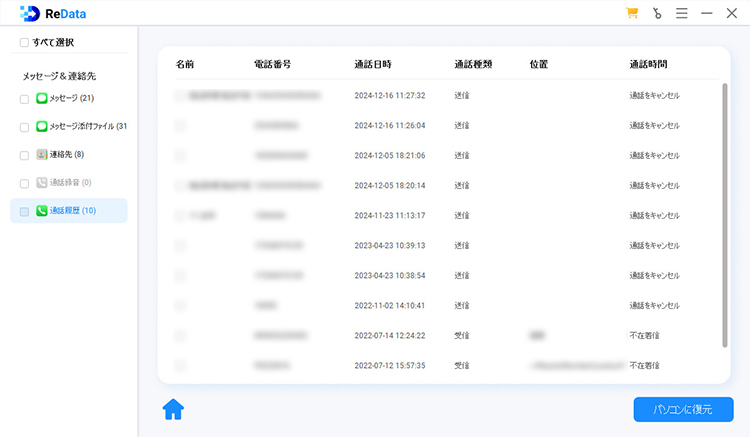This screenshot has width=750, height=437.
Task: Click the 通話録音 phone icon
Action: 42,183
